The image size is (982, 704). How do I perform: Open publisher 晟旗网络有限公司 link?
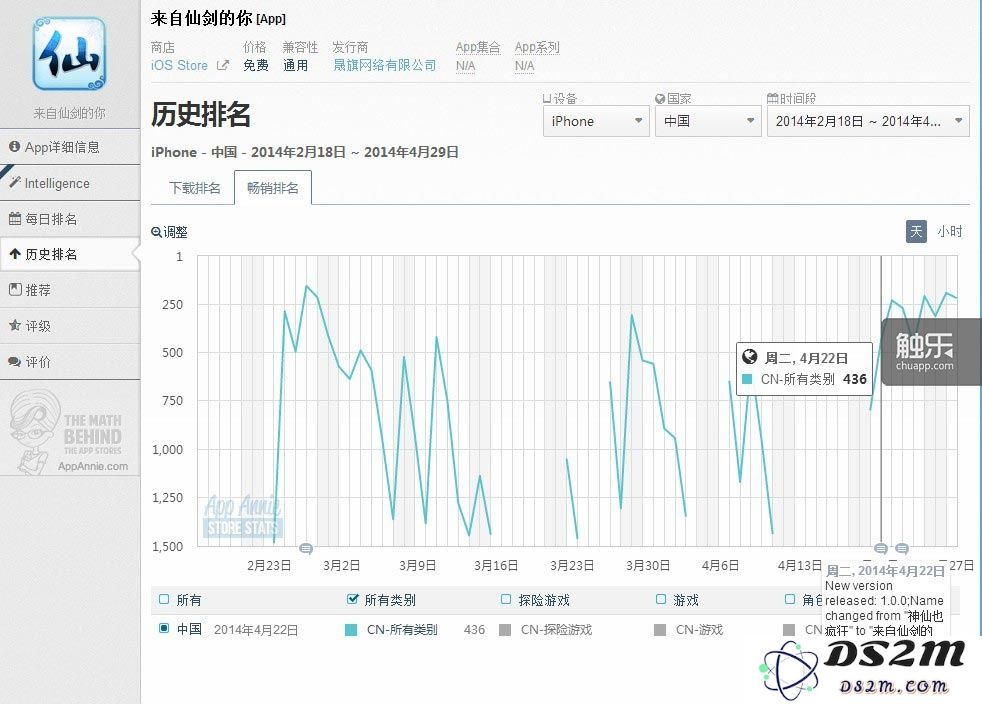pyautogui.click(x=385, y=65)
